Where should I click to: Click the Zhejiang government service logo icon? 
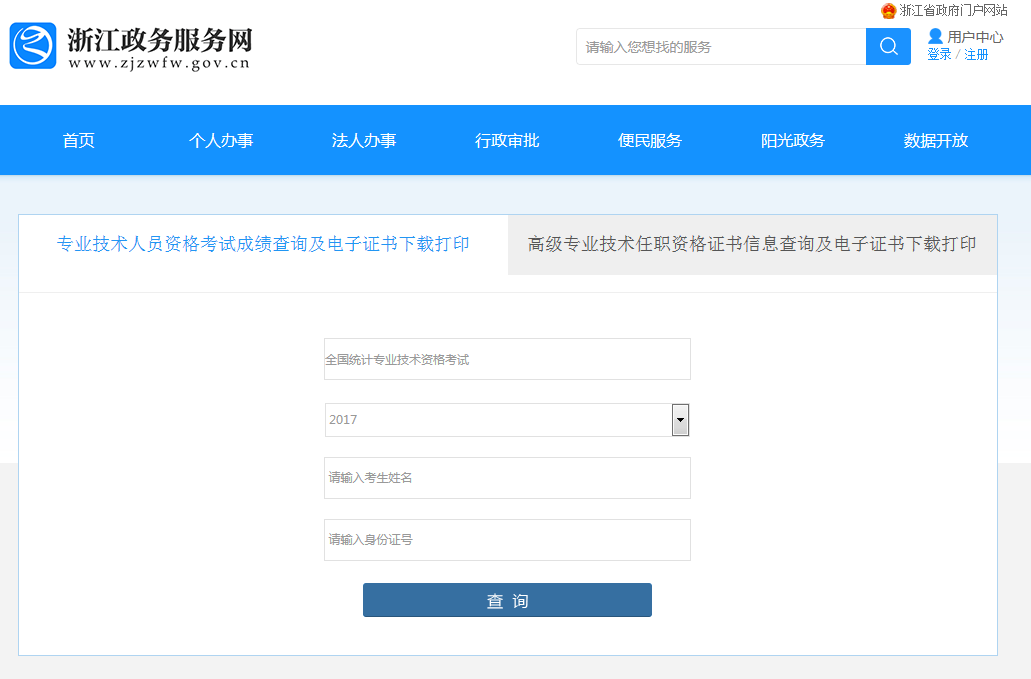33,46
